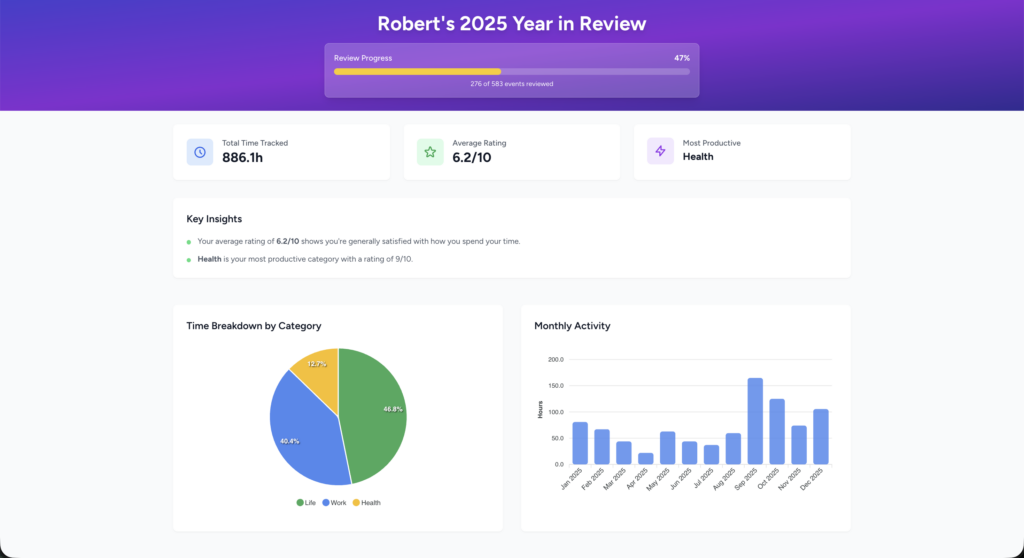Toggle the Health legend item in pie chart

(x=366, y=502)
